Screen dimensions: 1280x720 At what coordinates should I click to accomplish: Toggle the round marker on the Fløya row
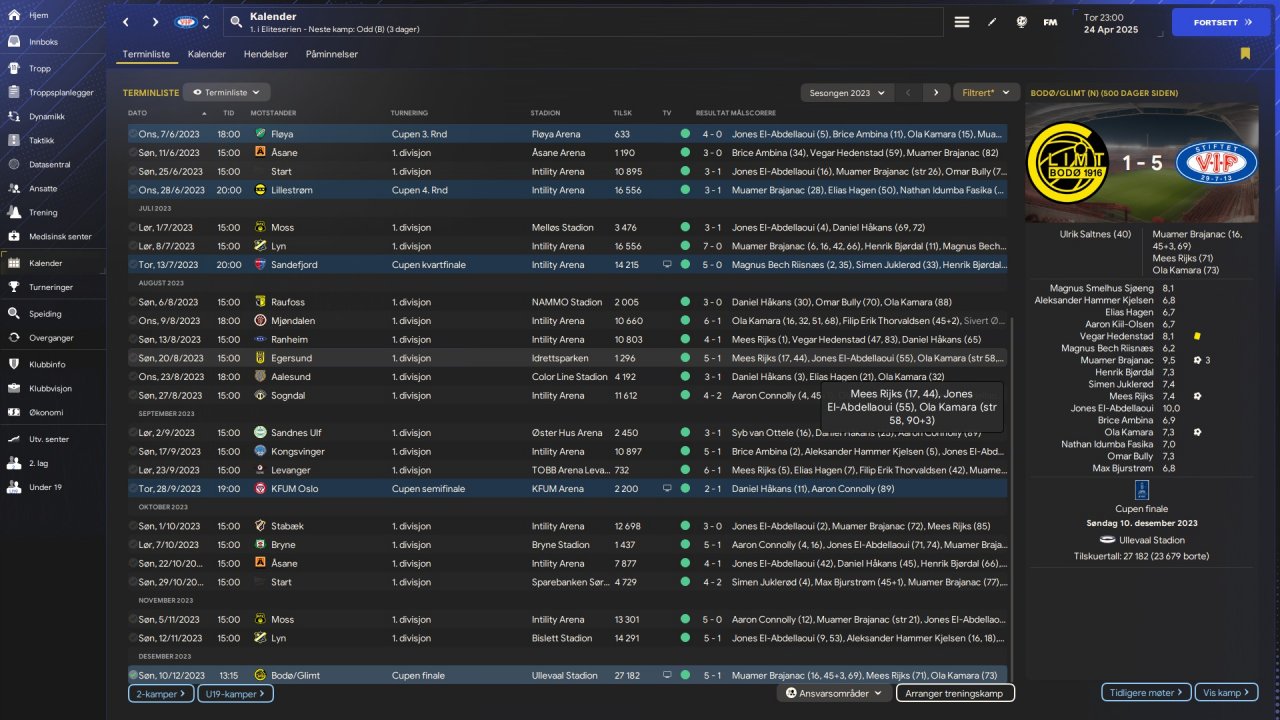tap(133, 133)
